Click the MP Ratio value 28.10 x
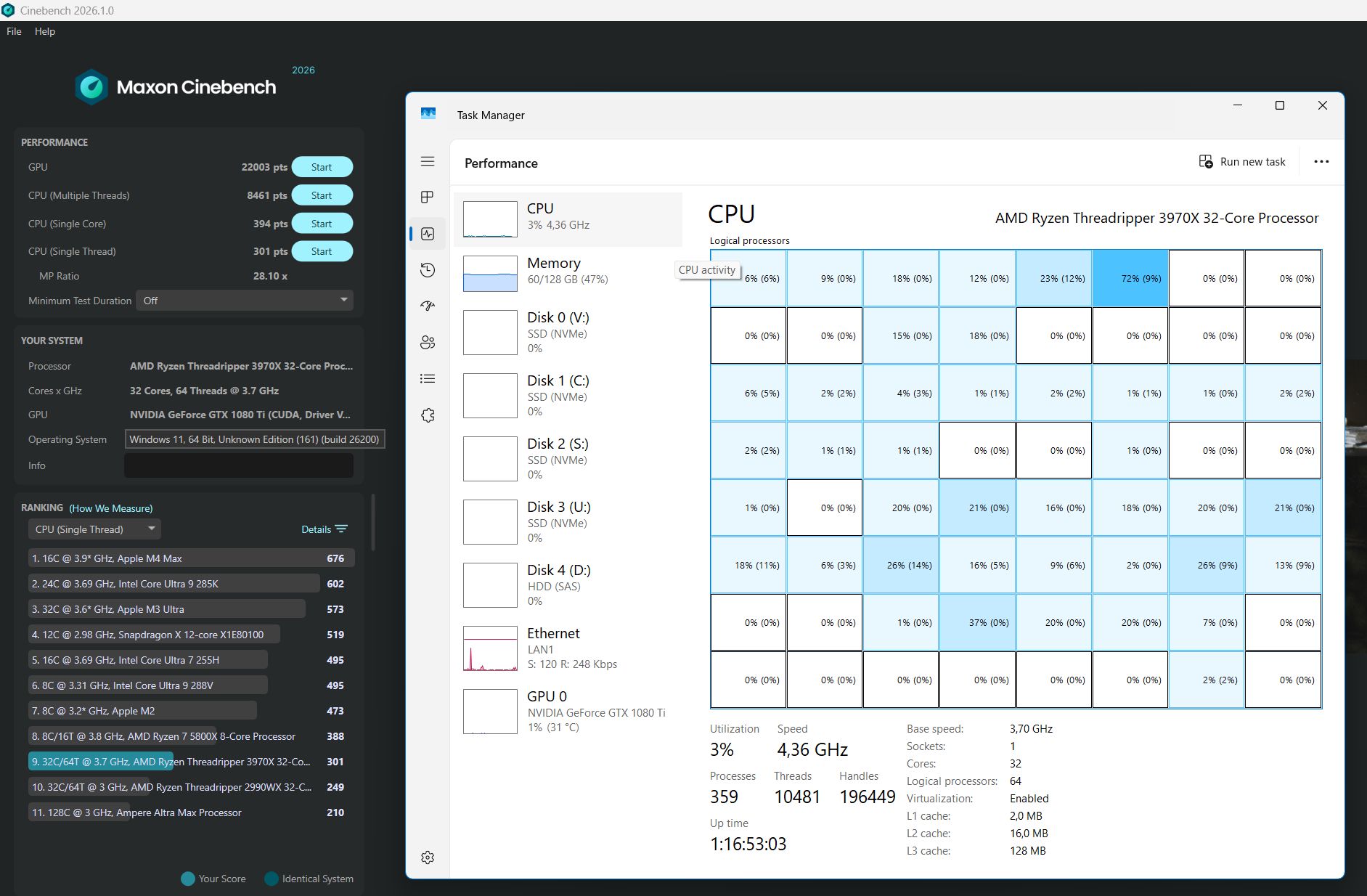The width and height of the screenshot is (1367, 896). [x=270, y=276]
